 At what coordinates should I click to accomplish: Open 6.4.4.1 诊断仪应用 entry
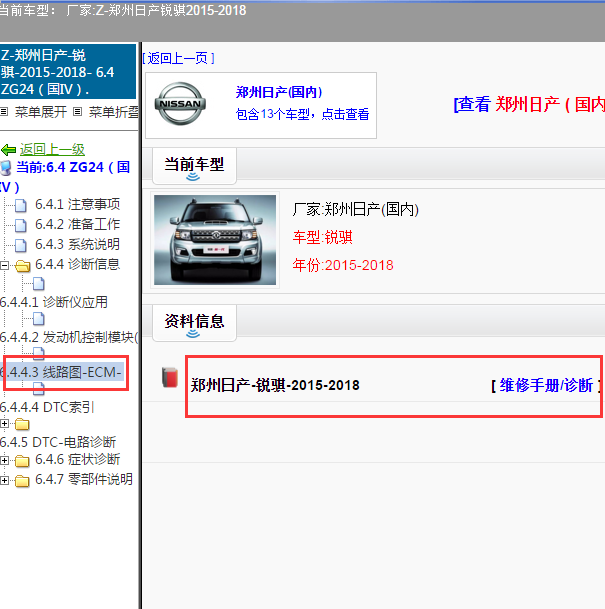tap(54, 302)
